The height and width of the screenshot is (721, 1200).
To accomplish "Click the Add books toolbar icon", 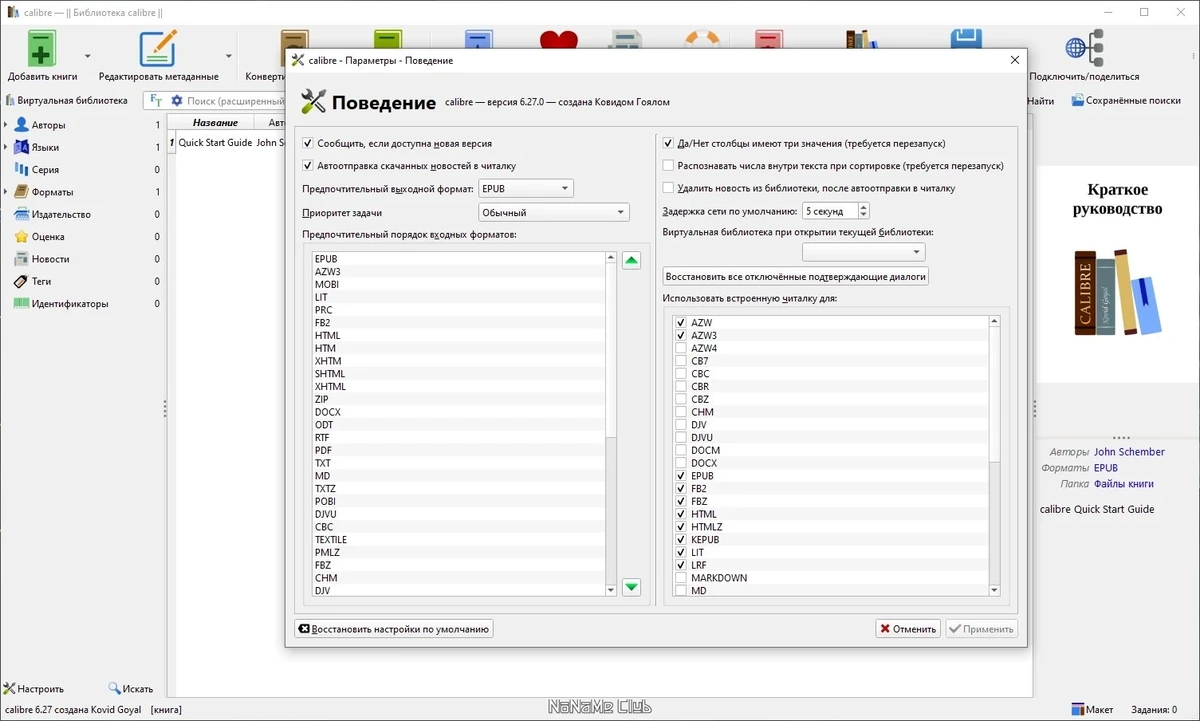I will pyautogui.click(x=42, y=48).
